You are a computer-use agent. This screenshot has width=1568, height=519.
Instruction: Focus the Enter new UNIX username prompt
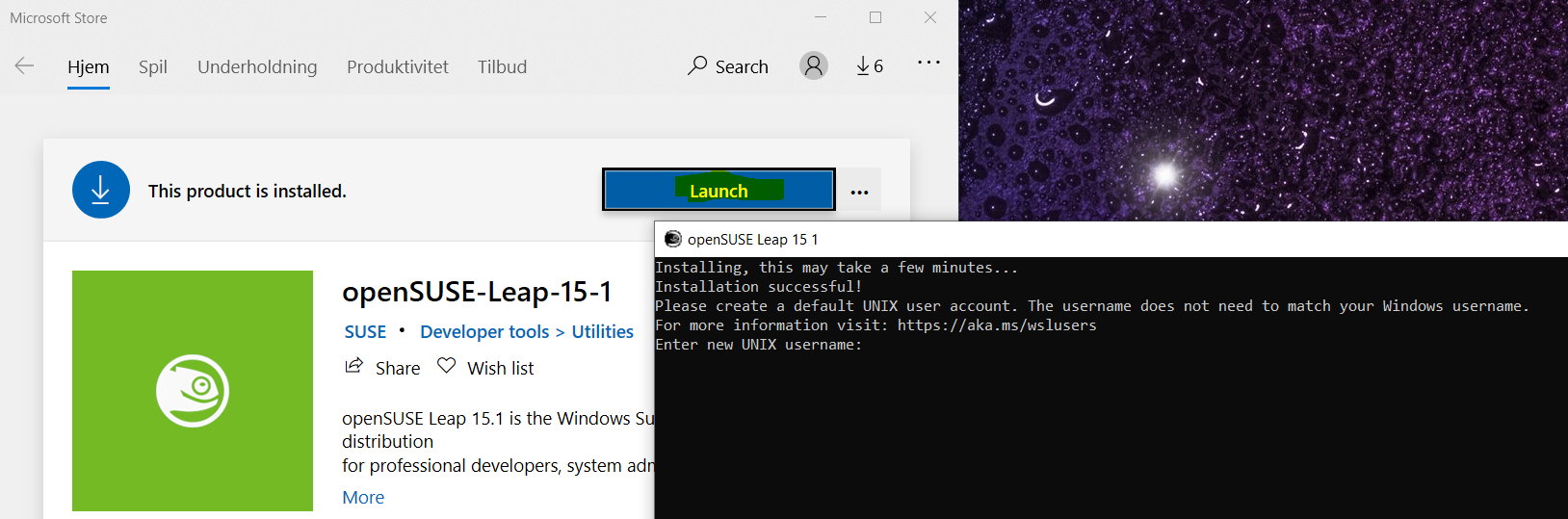[x=759, y=345]
